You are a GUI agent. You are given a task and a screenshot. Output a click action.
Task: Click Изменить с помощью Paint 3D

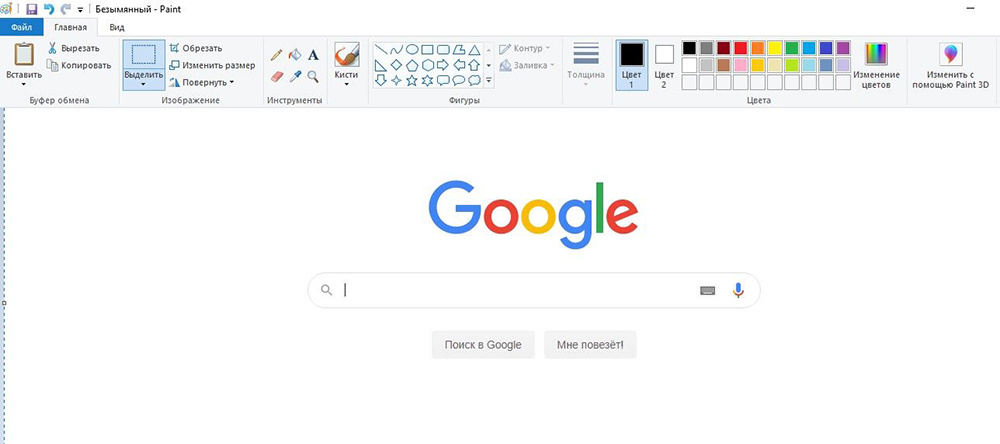pyautogui.click(x=951, y=65)
